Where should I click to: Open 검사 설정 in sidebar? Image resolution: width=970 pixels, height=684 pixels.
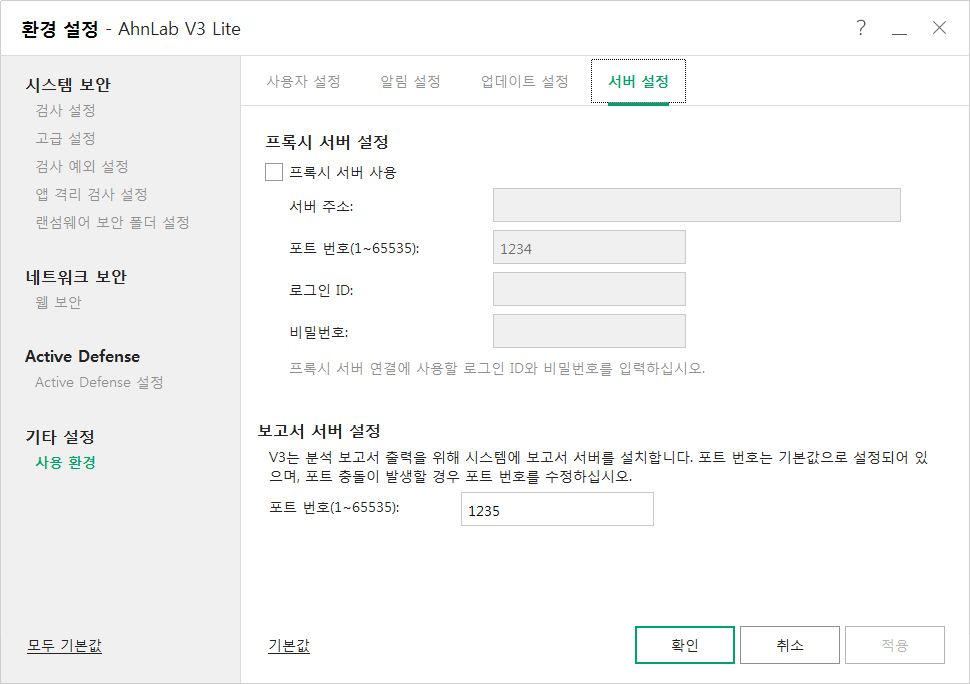pyautogui.click(x=66, y=111)
